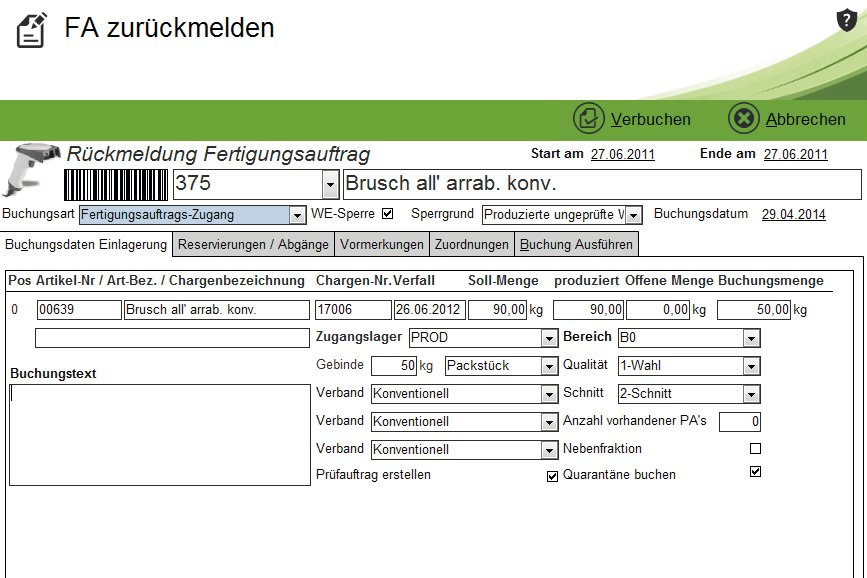Viewport: 867px width, 578px height.
Task: Click the Gebinde field 50
Action: 394,366
